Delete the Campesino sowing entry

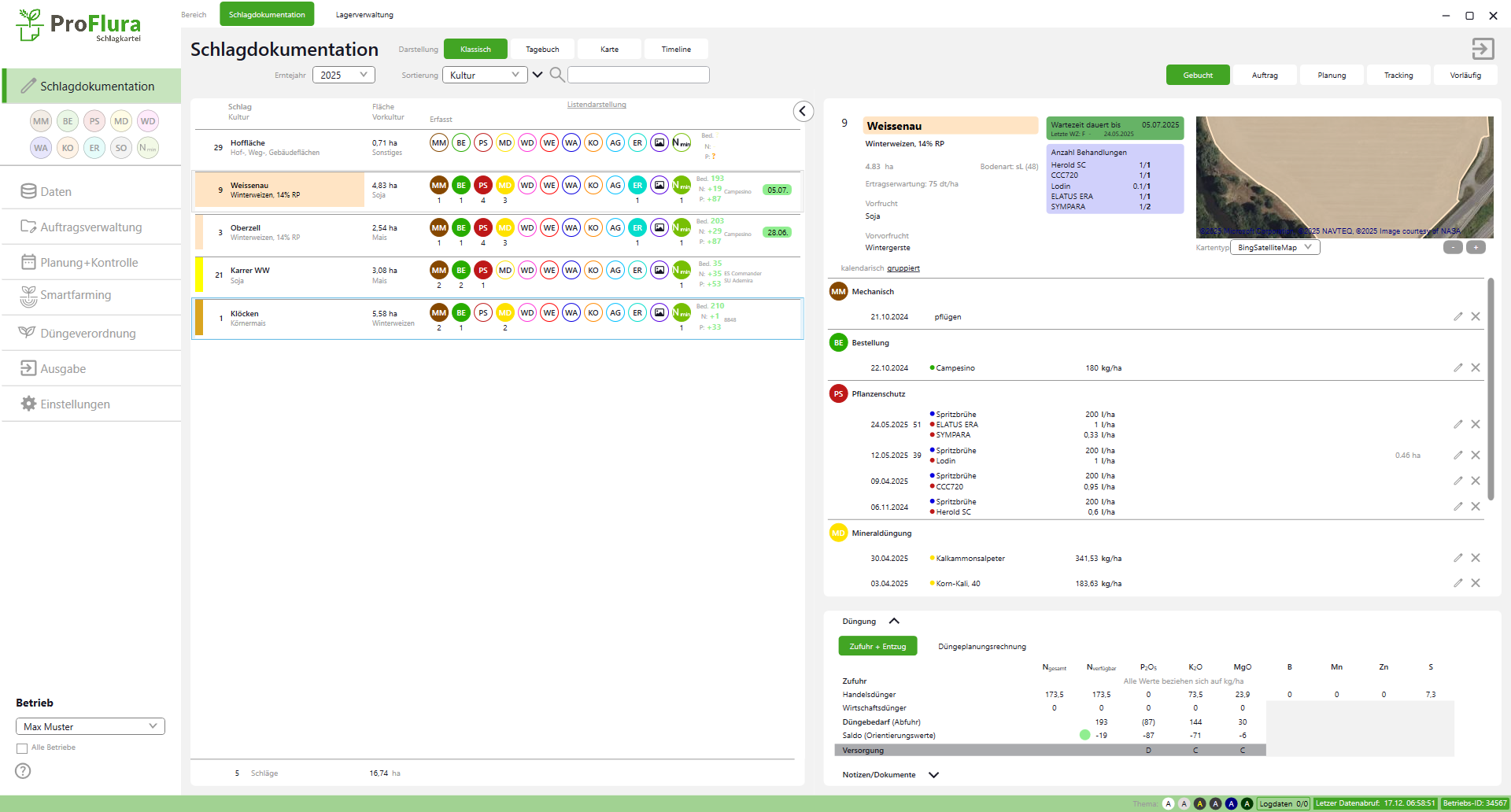click(1476, 367)
